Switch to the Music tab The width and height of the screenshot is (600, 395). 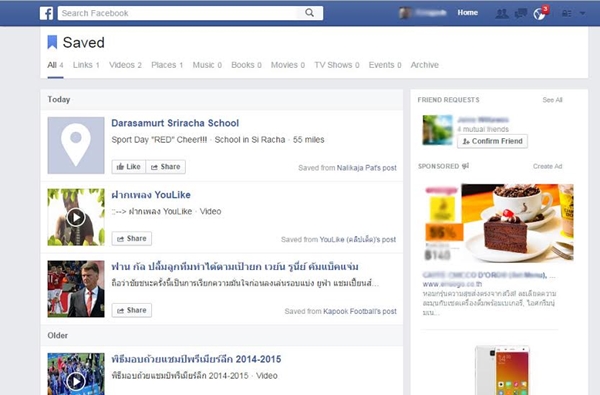pos(207,65)
